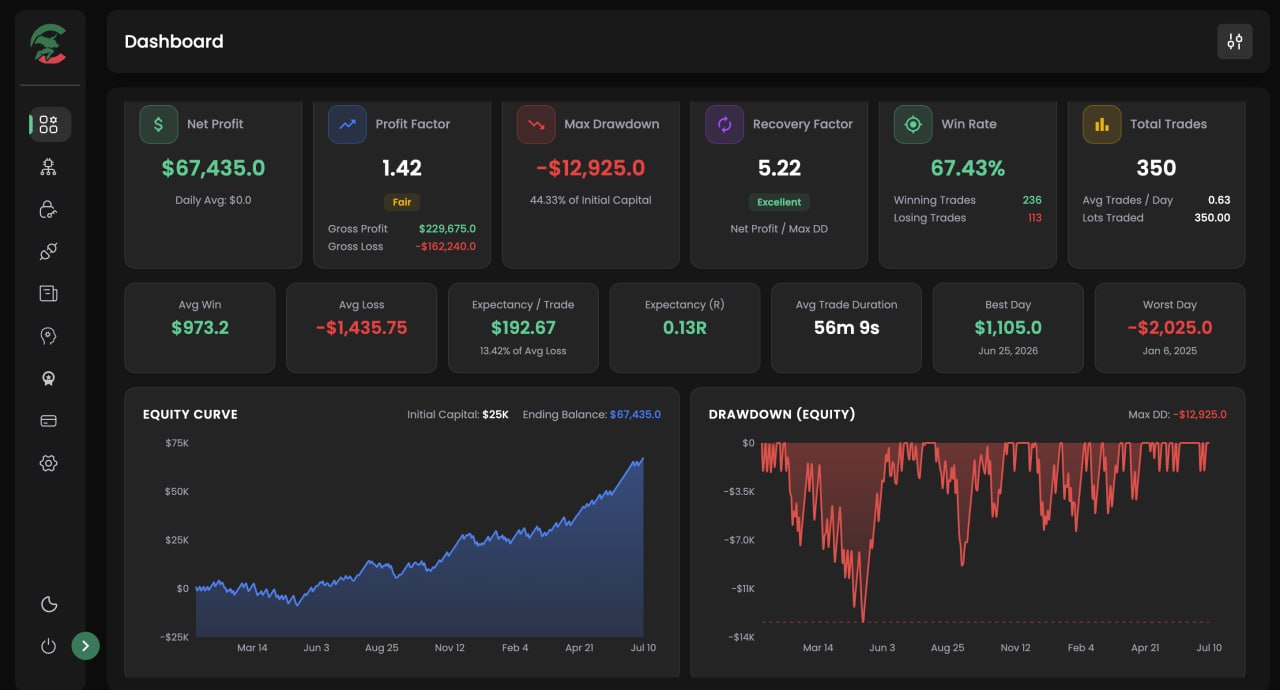This screenshot has width=1280, height=690.
Task: Click the Total Trades bar-chart icon
Action: 1102,124
